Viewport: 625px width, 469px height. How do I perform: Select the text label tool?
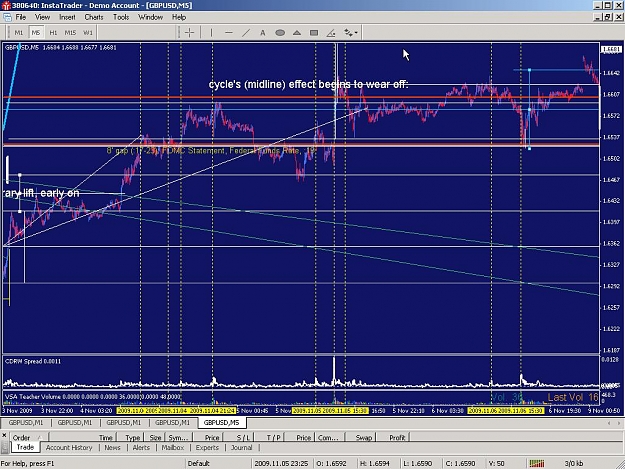[x=263, y=33]
